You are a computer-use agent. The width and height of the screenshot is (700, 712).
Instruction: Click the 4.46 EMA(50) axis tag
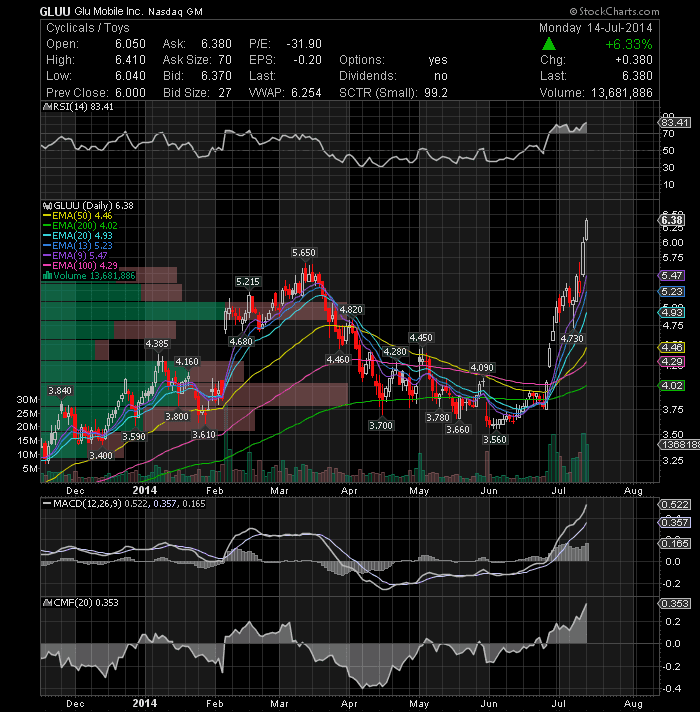coord(671,347)
